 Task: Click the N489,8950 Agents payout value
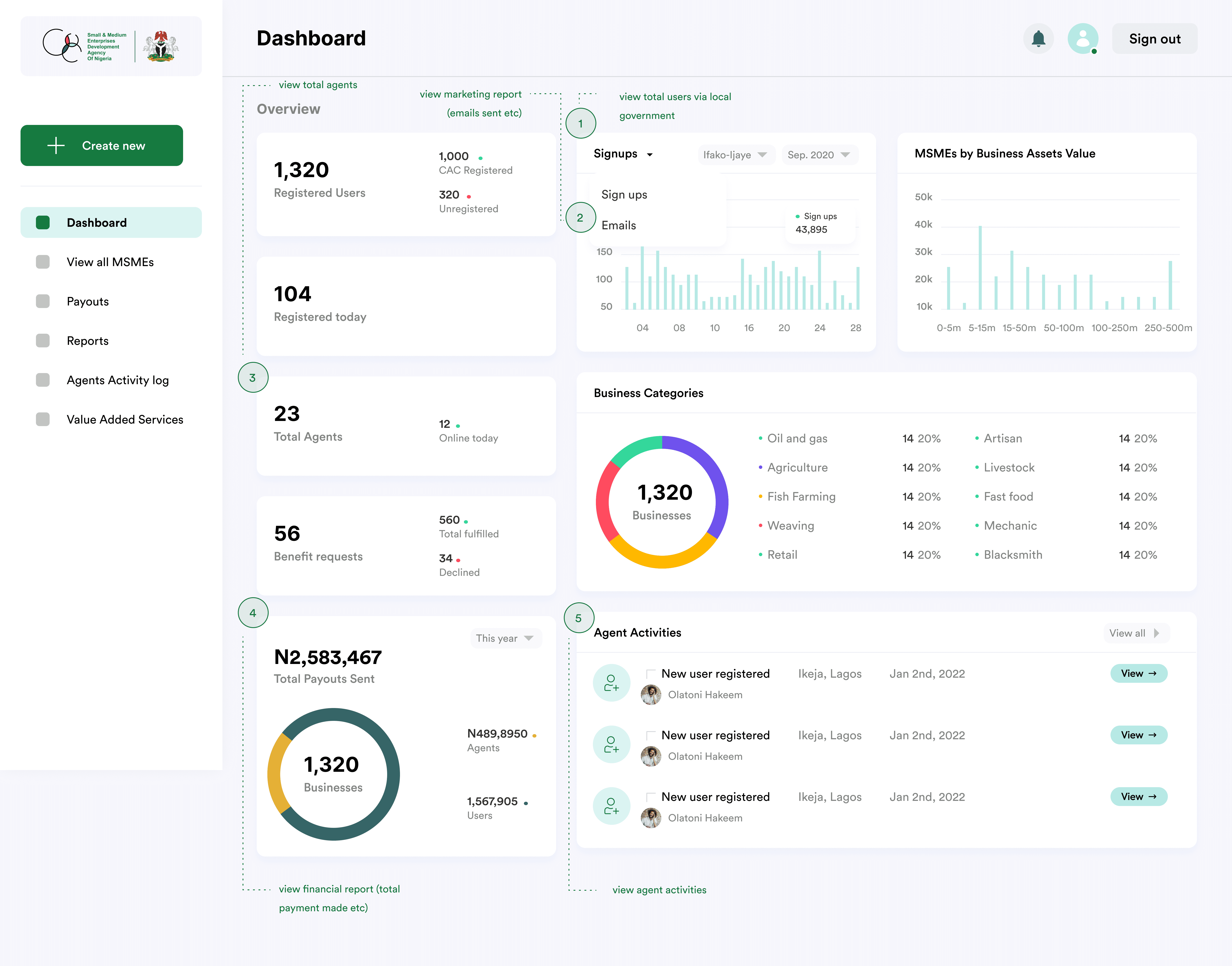pos(497,733)
